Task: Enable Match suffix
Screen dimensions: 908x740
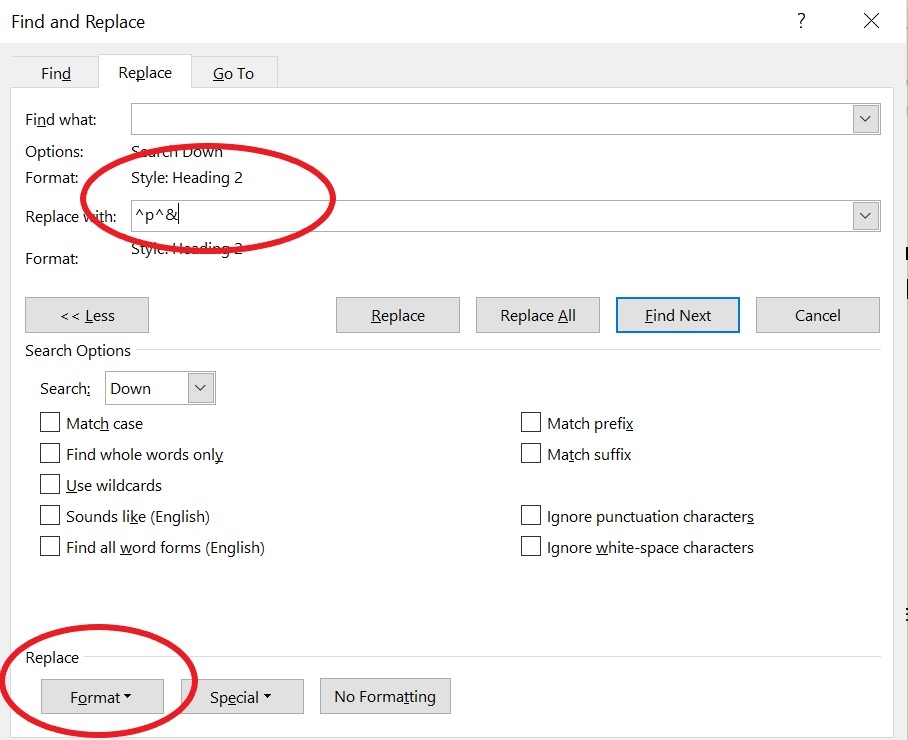Action: [x=530, y=453]
